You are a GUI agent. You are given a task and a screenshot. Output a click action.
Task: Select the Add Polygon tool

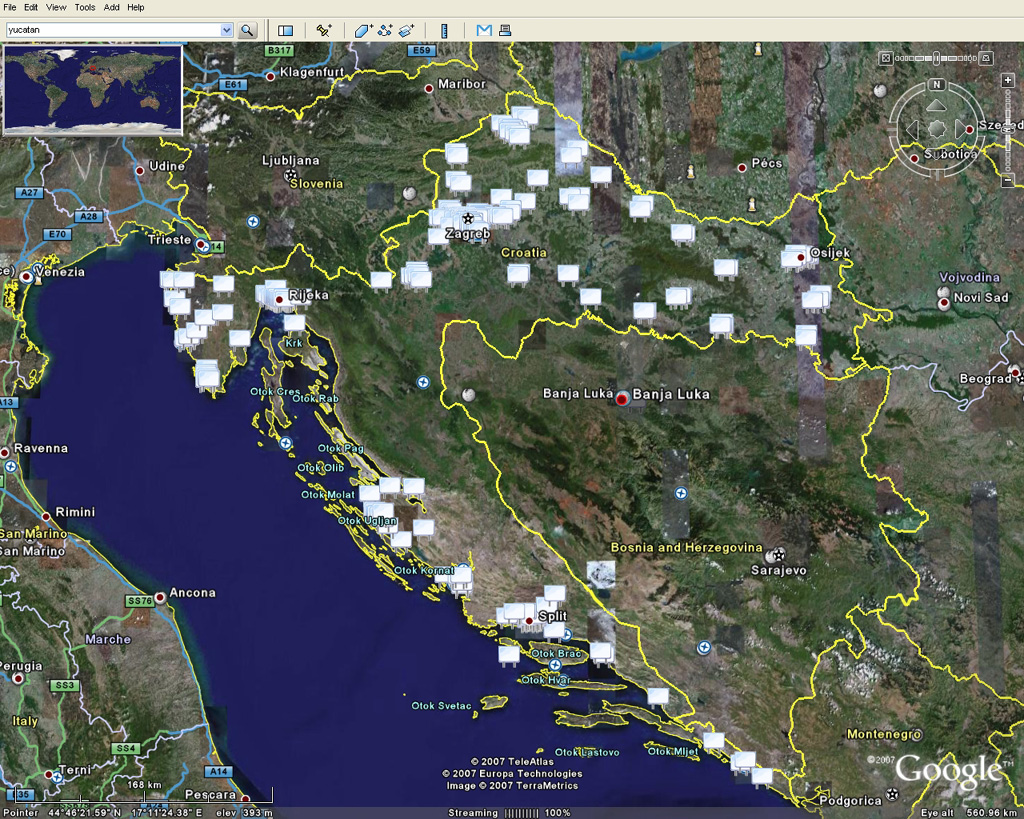coord(363,30)
